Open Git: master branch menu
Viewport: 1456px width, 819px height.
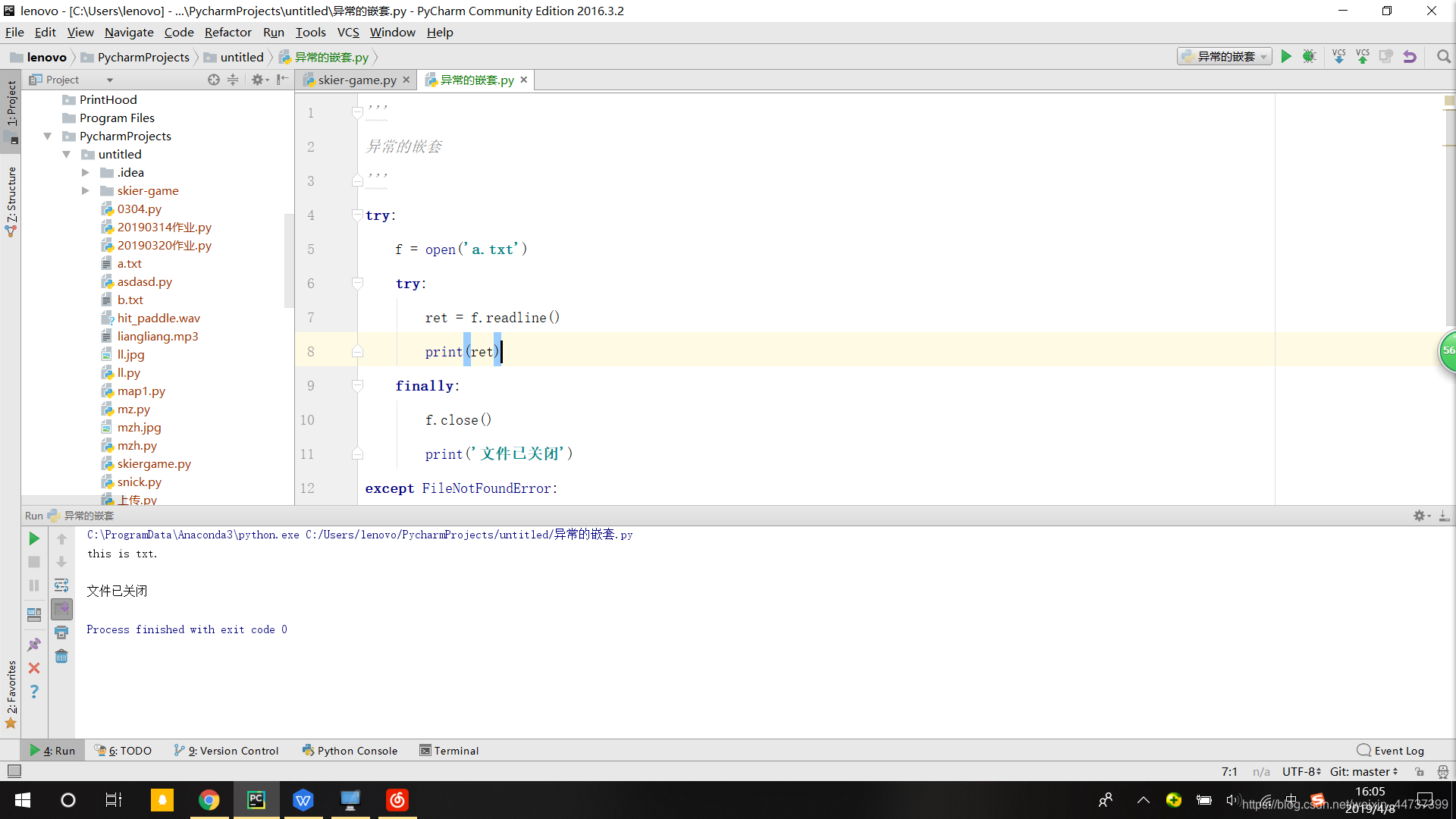1363,771
